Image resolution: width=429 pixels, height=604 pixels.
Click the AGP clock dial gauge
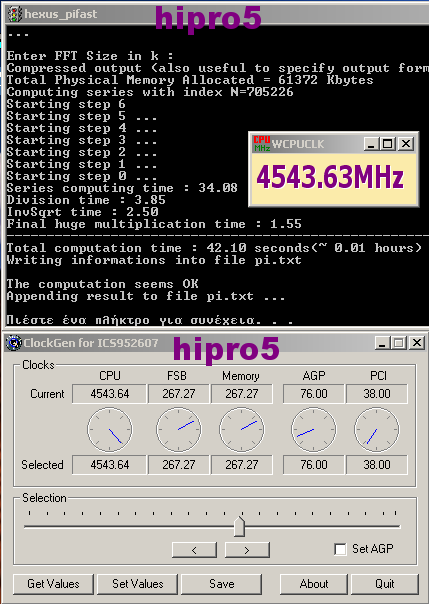[313, 430]
